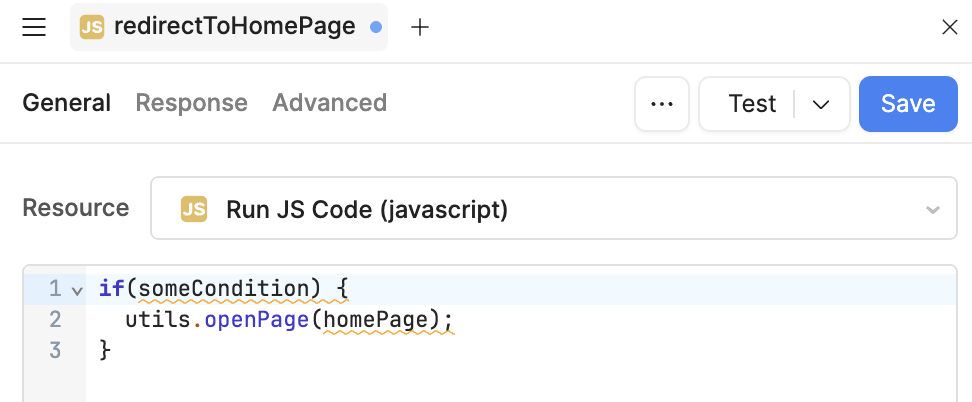Collapse the code block at line 1
This screenshot has width=972, height=402.
tap(77, 290)
